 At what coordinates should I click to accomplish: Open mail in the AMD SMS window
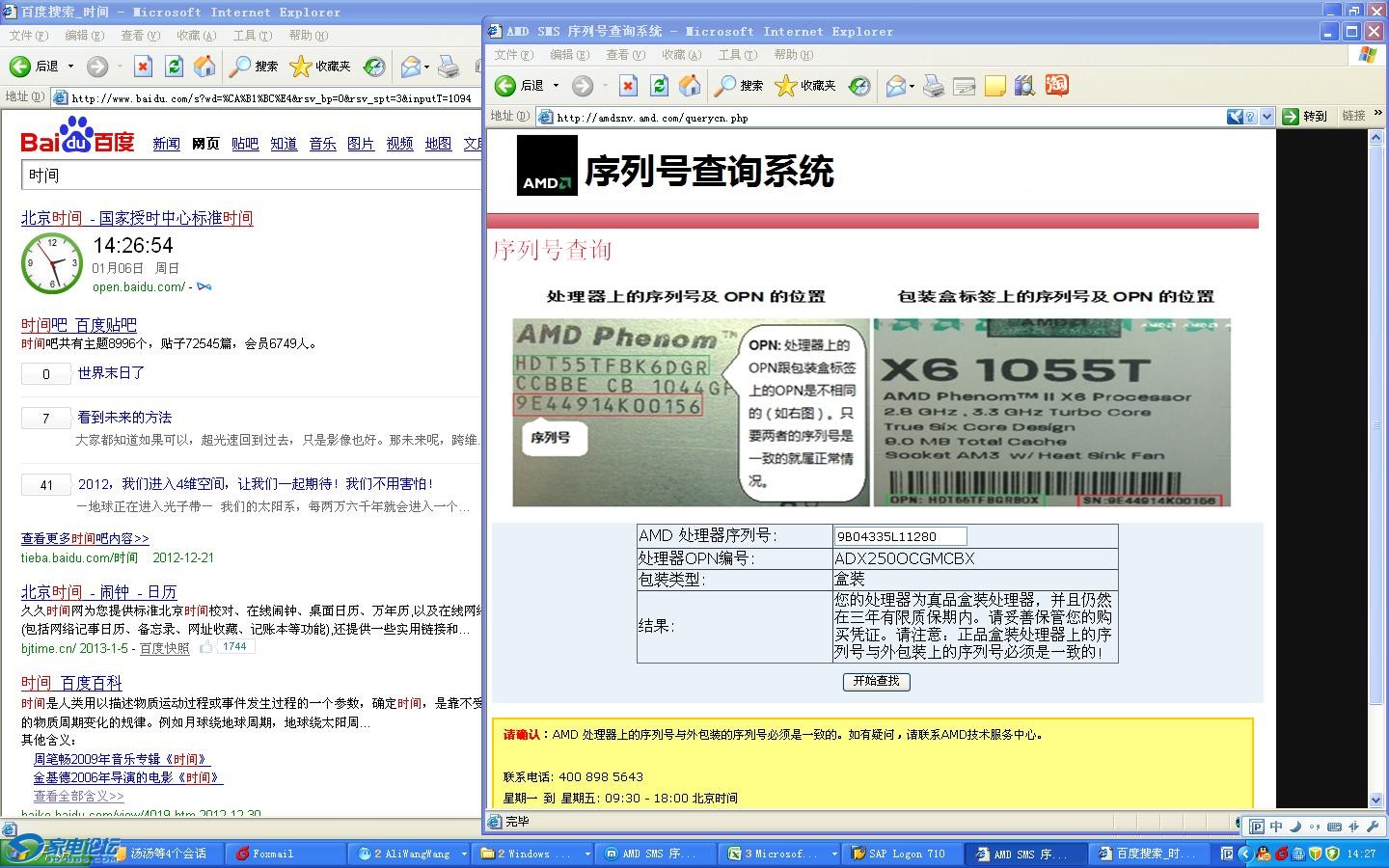pyautogui.click(x=895, y=86)
